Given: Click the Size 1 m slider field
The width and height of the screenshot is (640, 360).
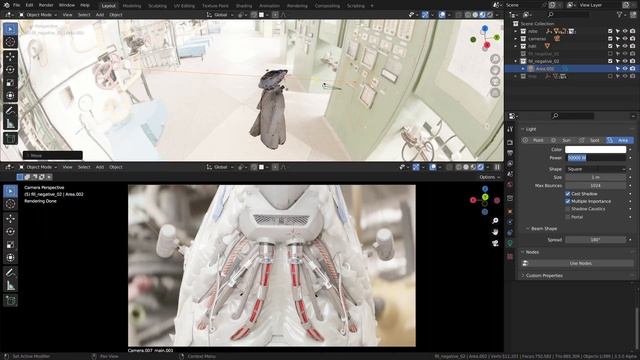Looking at the screenshot, I should point(596,177).
